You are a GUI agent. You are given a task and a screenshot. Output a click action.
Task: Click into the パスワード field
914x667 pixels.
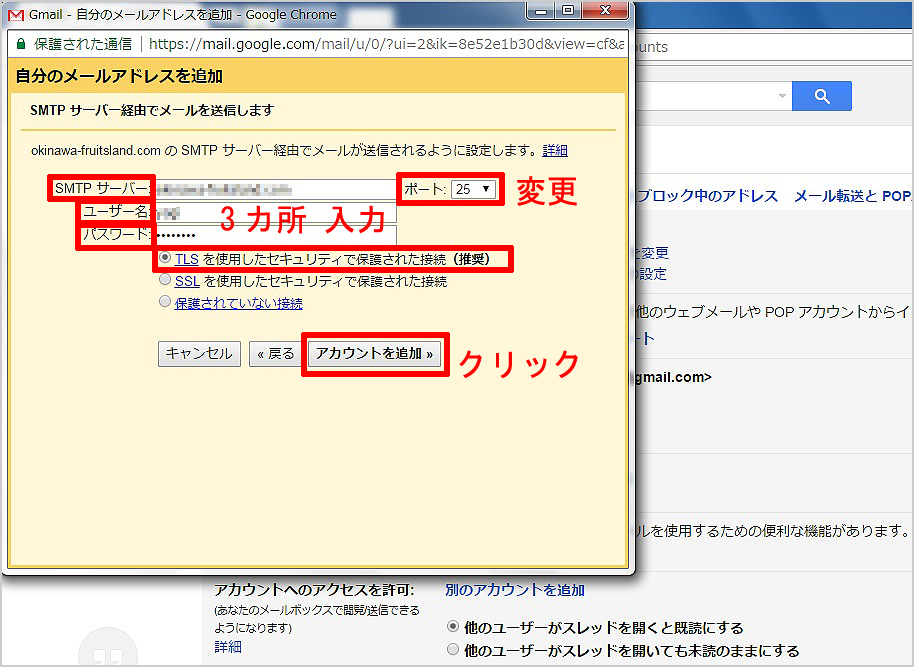[275, 236]
